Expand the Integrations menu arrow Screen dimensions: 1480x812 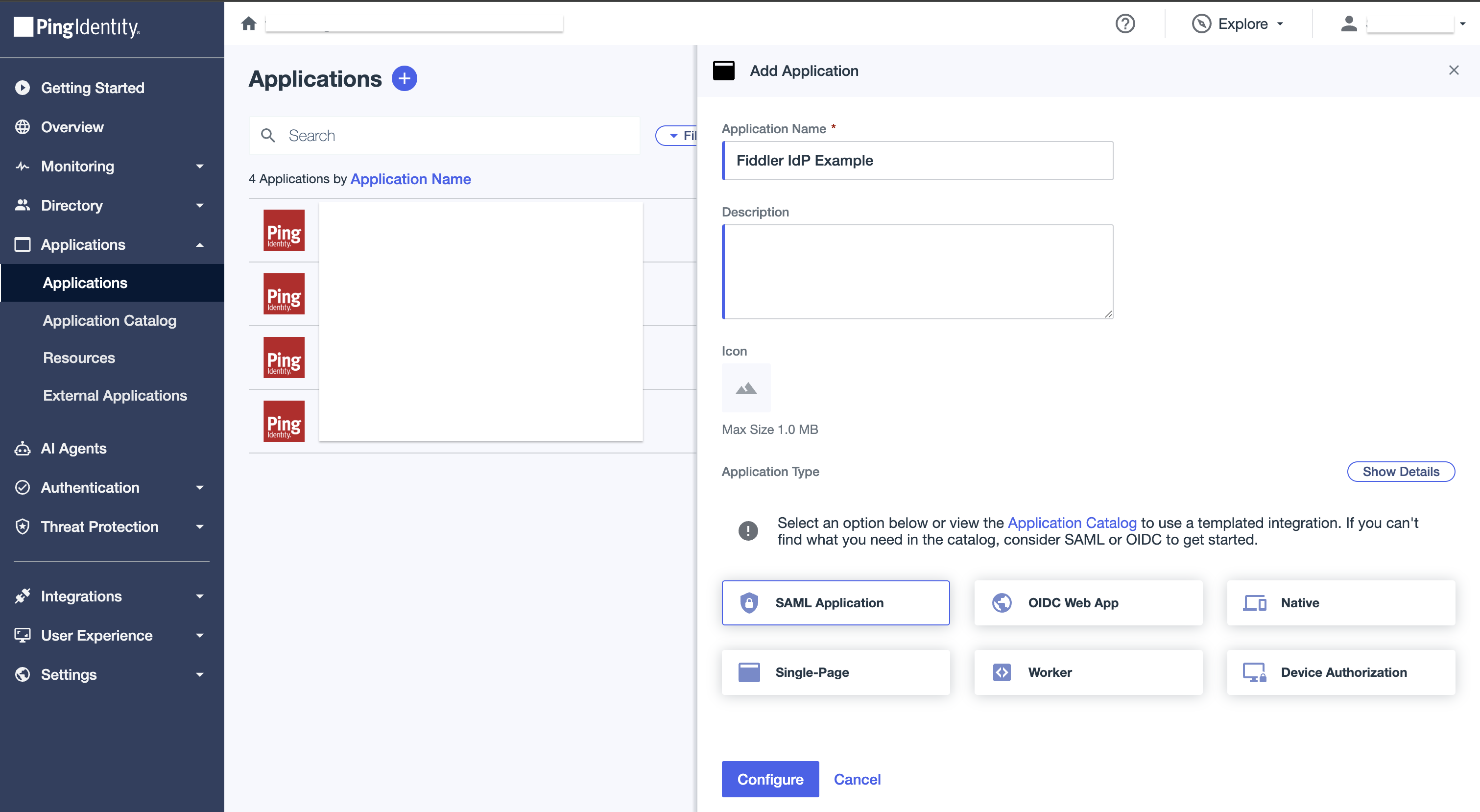tap(199, 596)
